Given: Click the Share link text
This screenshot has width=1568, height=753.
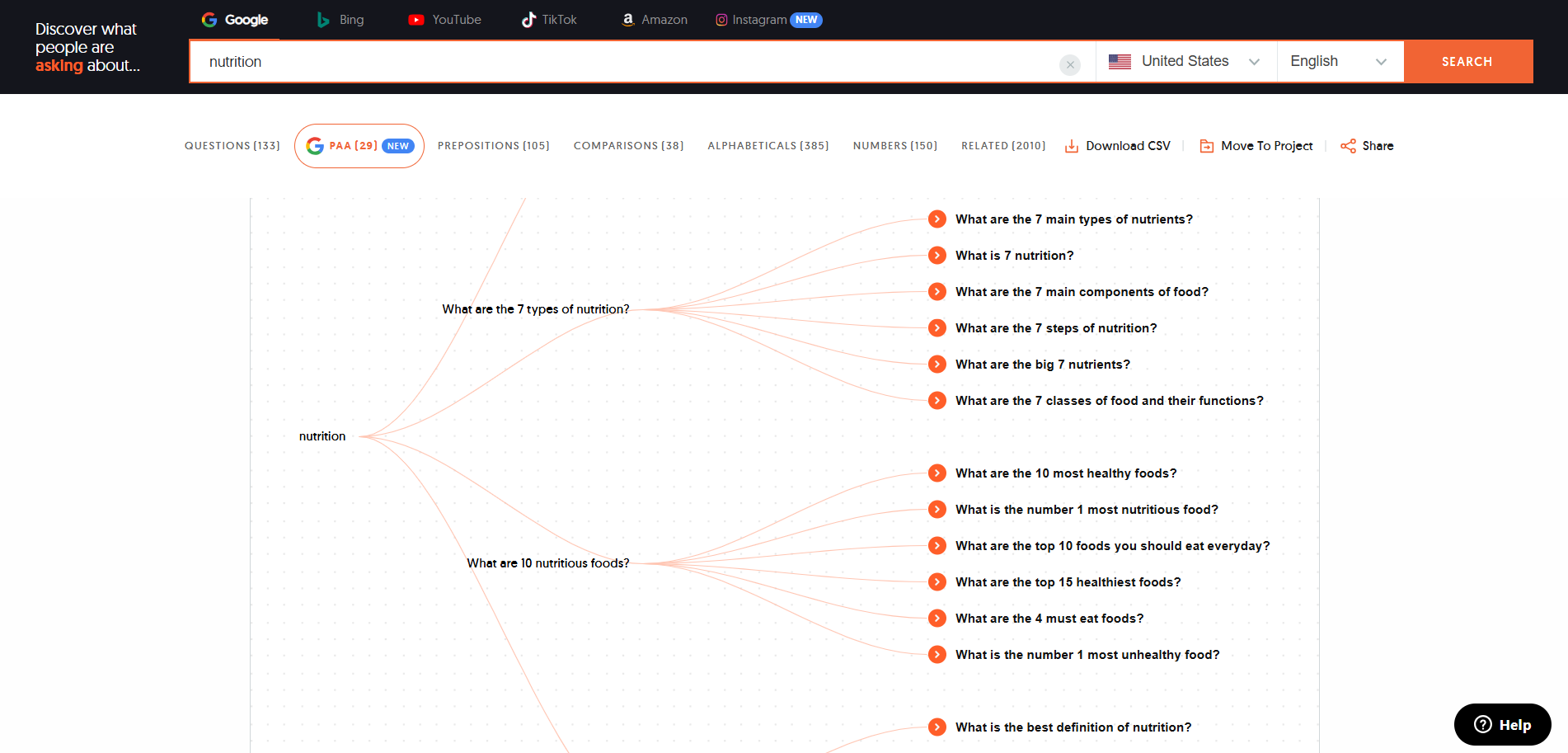Looking at the screenshot, I should (x=1378, y=146).
